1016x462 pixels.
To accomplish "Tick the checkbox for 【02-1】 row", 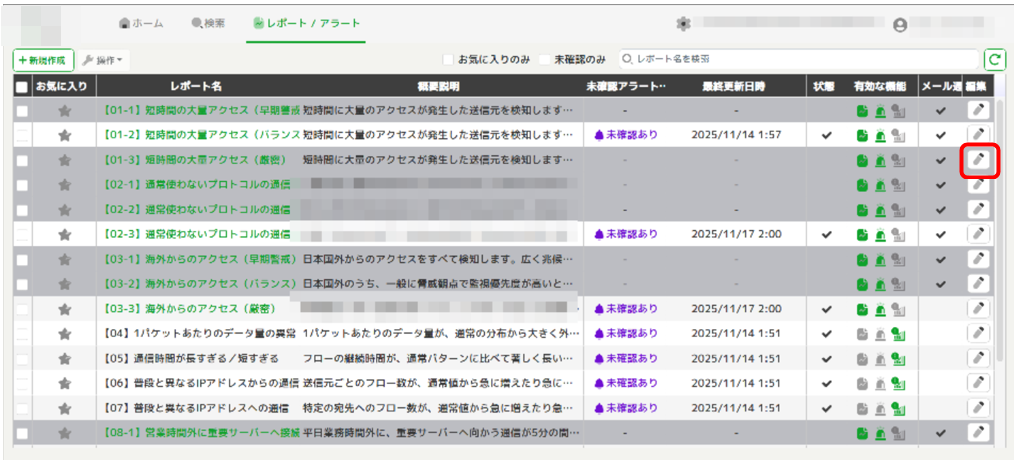I will click(22, 185).
